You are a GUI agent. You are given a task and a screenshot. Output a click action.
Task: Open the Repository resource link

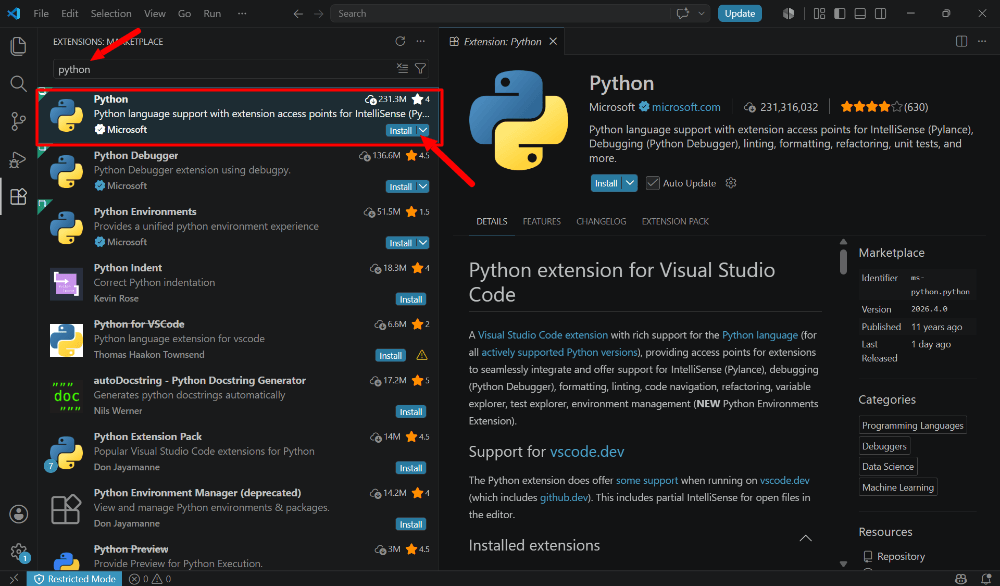(901, 557)
